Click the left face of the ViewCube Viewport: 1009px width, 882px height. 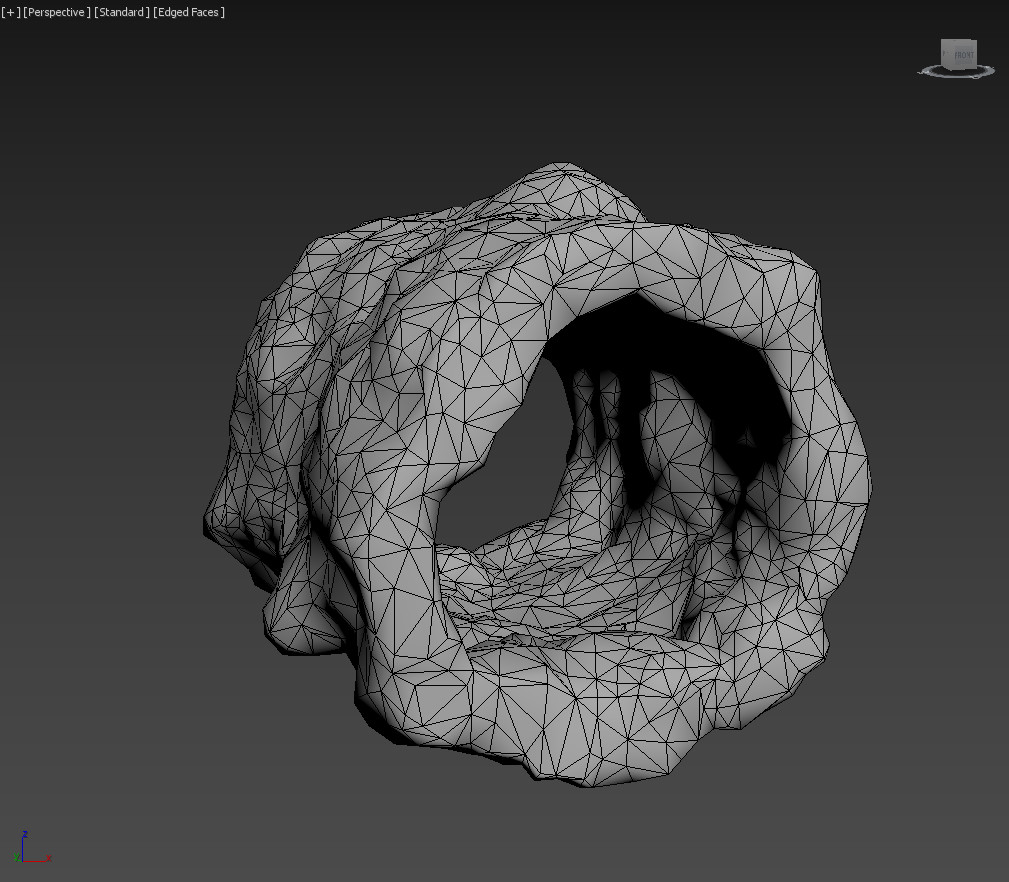pos(944,53)
